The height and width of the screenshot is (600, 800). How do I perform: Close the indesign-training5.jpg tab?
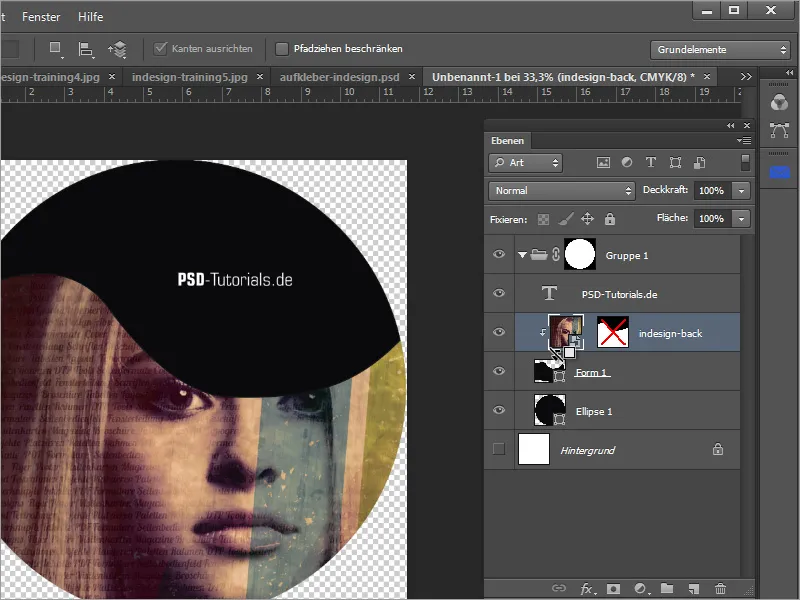click(260, 77)
